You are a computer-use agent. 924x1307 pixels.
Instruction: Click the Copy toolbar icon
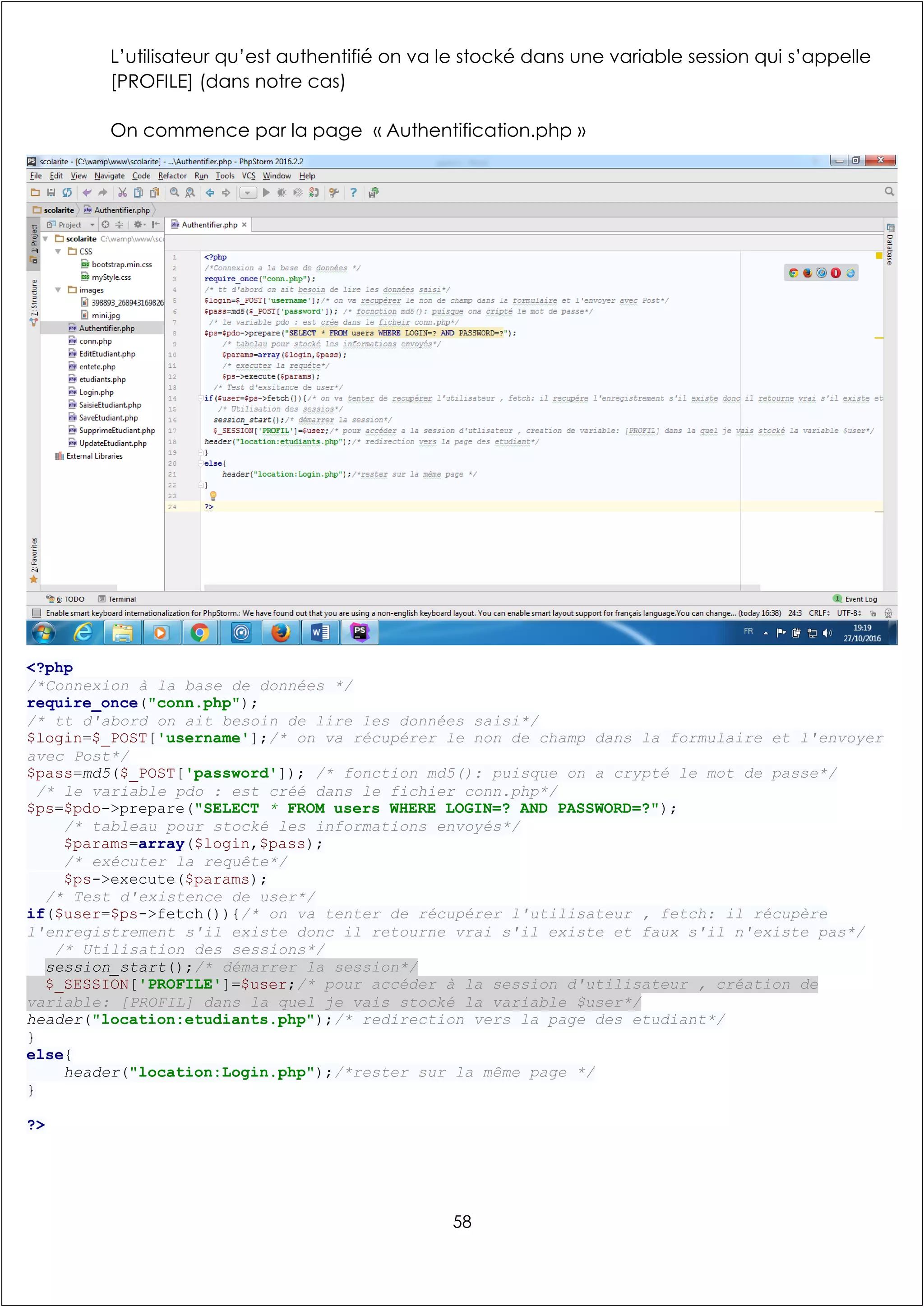click(x=138, y=192)
